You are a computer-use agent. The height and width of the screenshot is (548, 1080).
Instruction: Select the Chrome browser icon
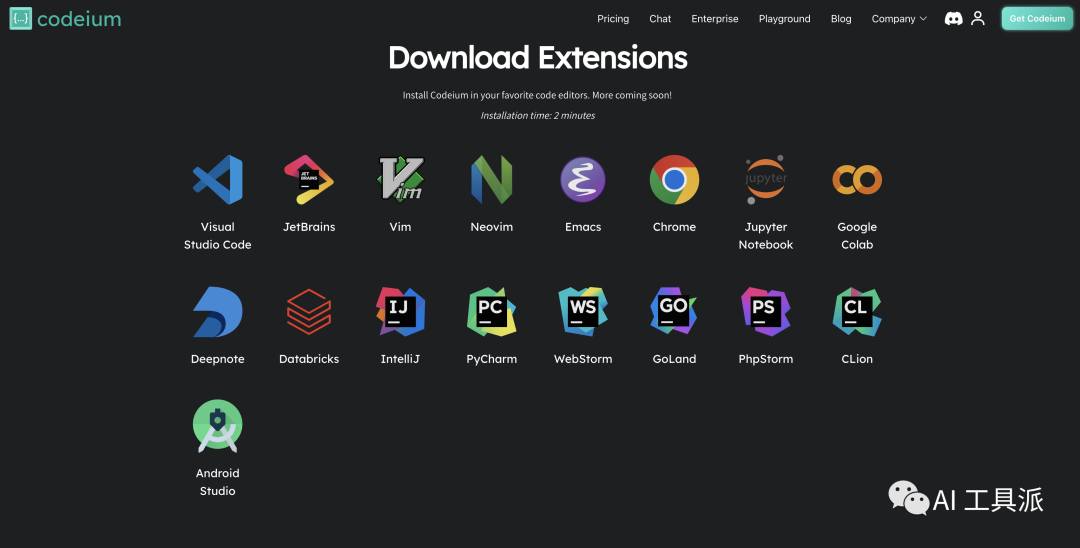(674, 180)
